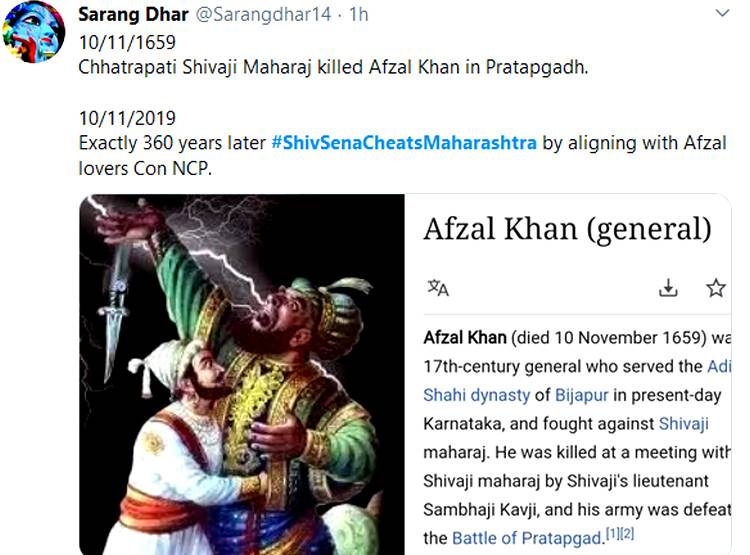Click the language translate icon
Screen dimensions: 750x555
(438, 288)
